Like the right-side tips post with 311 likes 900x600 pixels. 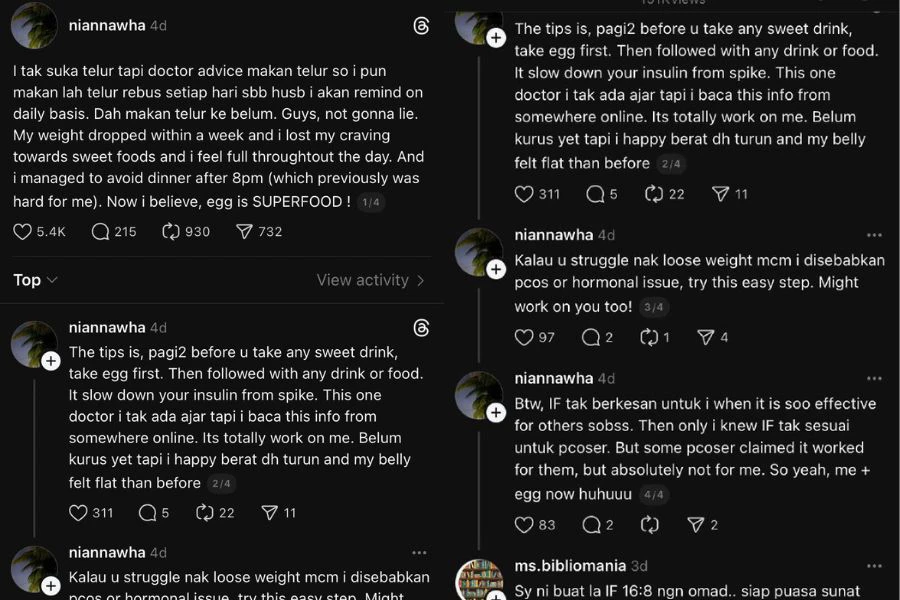click(524, 194)
